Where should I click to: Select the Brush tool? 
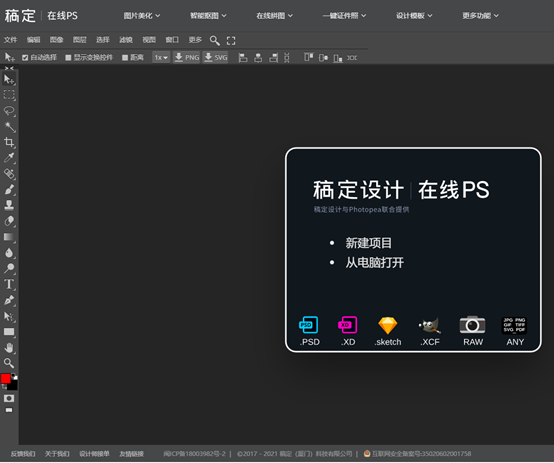(9, 189)
